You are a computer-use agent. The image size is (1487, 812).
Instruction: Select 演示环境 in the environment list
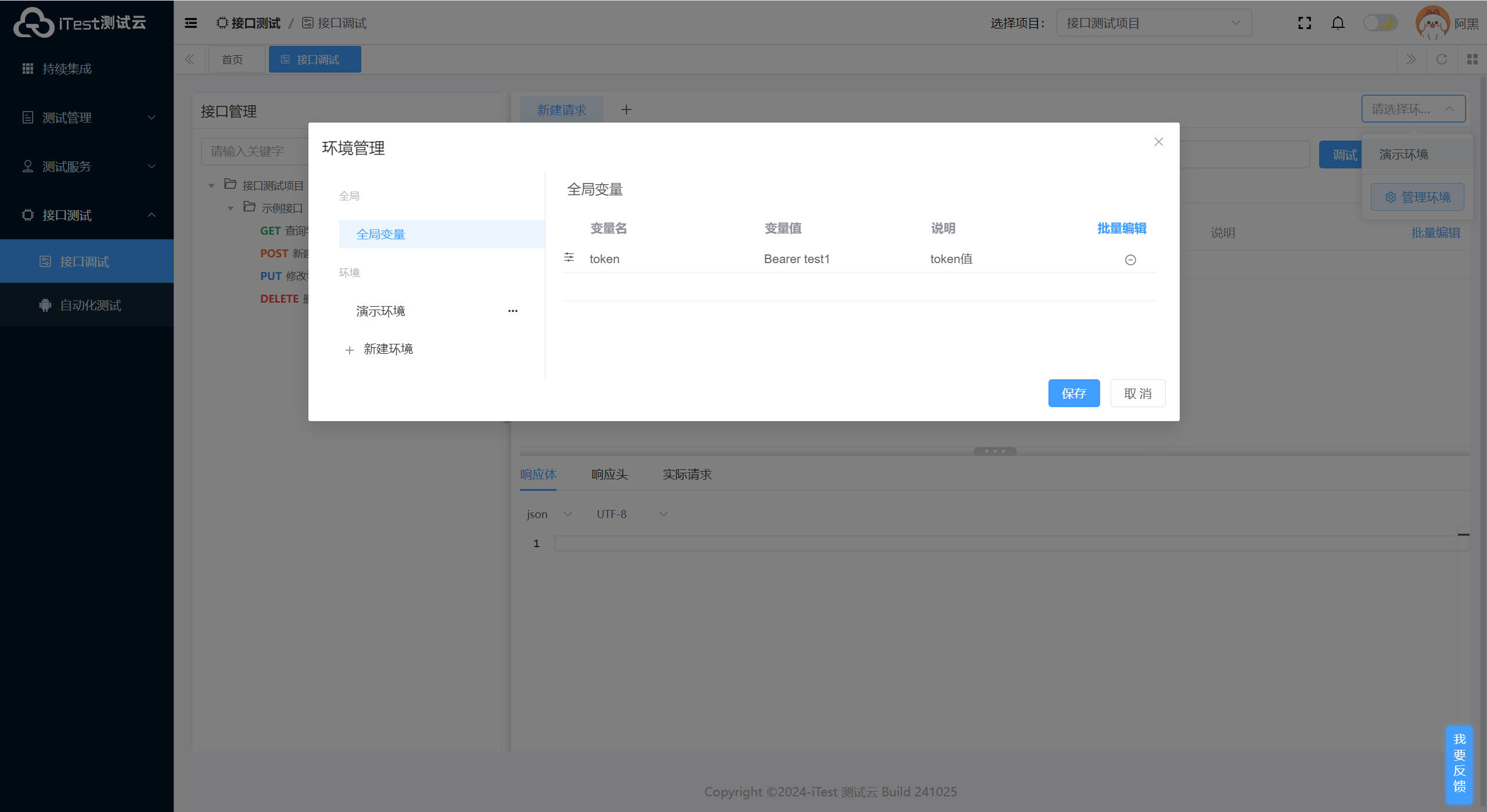(x=381, y=311)
